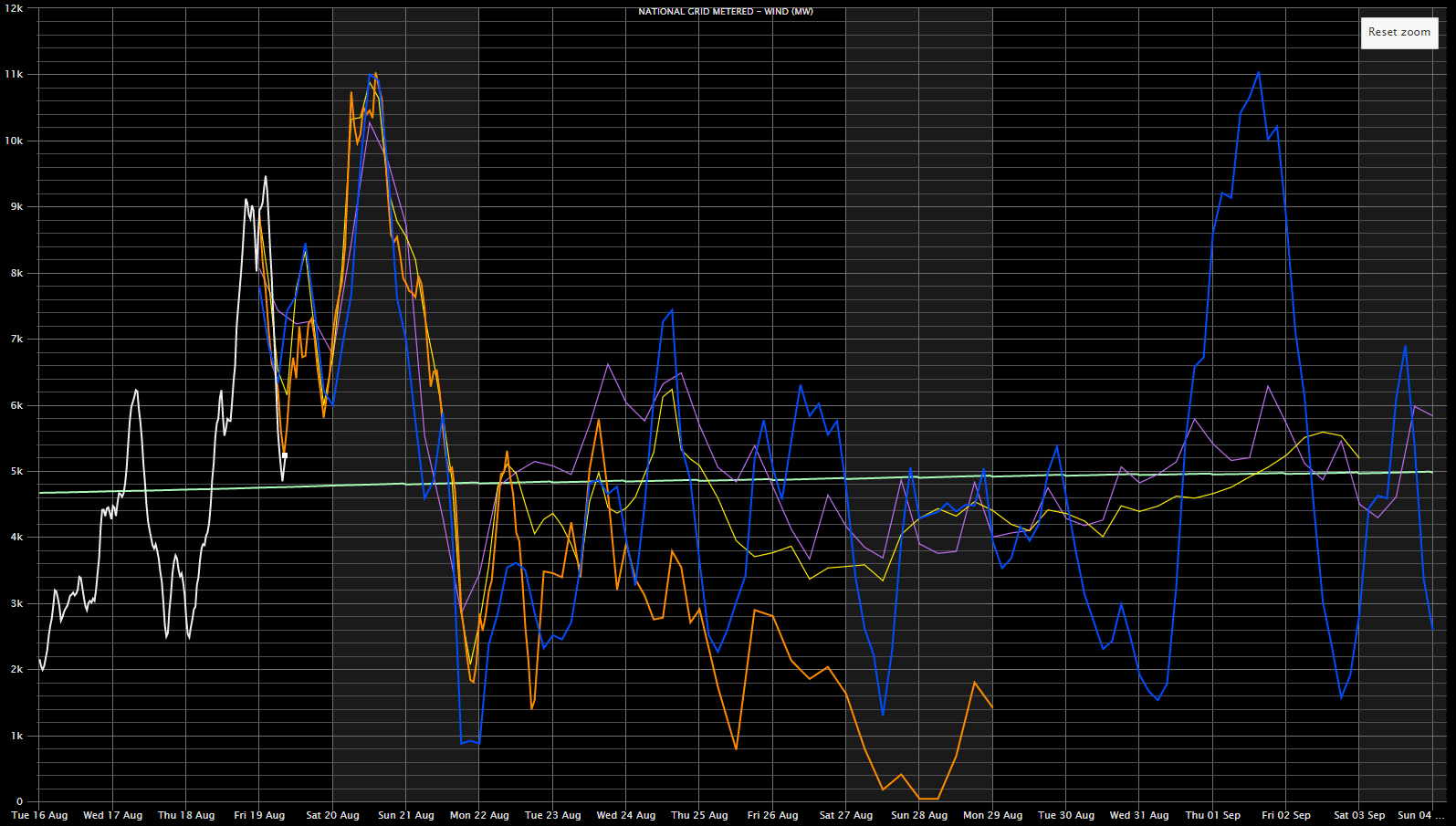This screenshot has height=826, width=1456.
Task: Click the 'Sun 21 Aug' date label
Action: tap(406, 815)
